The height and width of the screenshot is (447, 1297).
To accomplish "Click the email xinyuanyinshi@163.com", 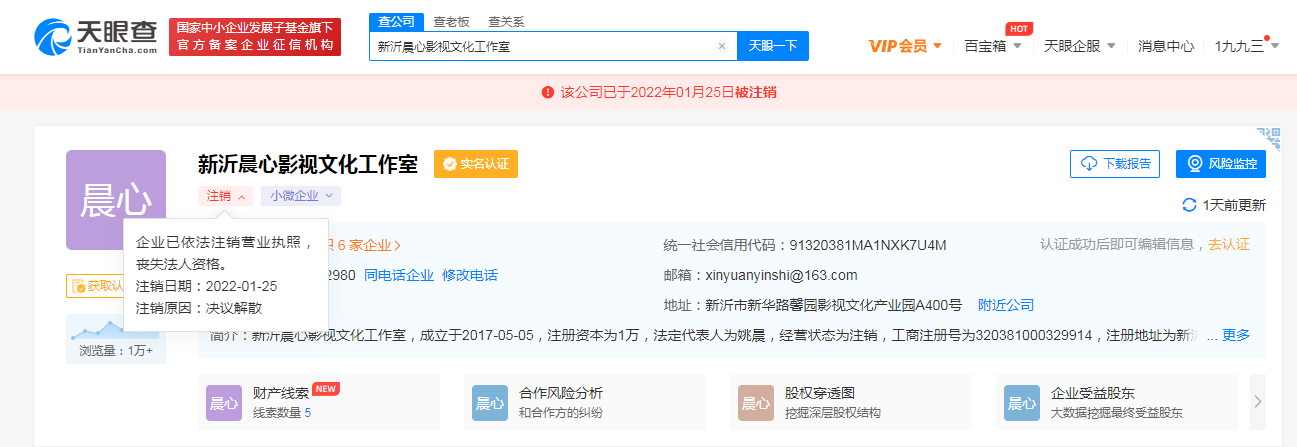I will [783, 275].
